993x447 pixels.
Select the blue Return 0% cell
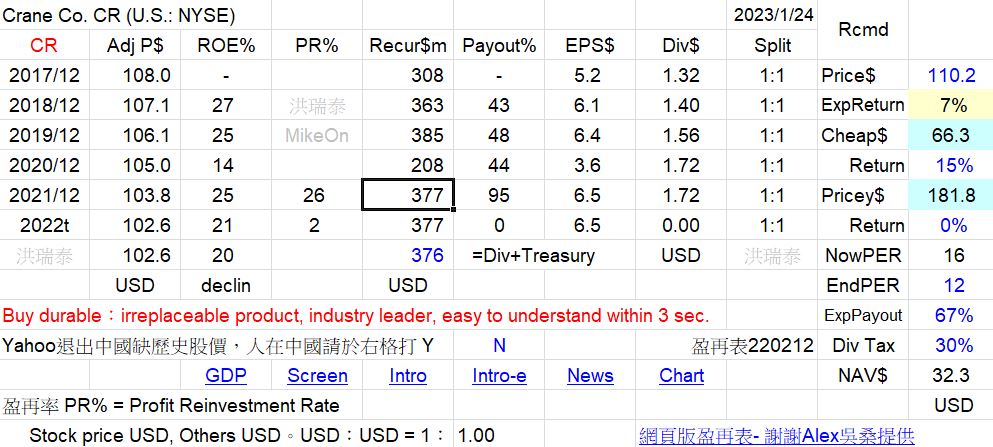pyautogui.click(x=951, y=225)
